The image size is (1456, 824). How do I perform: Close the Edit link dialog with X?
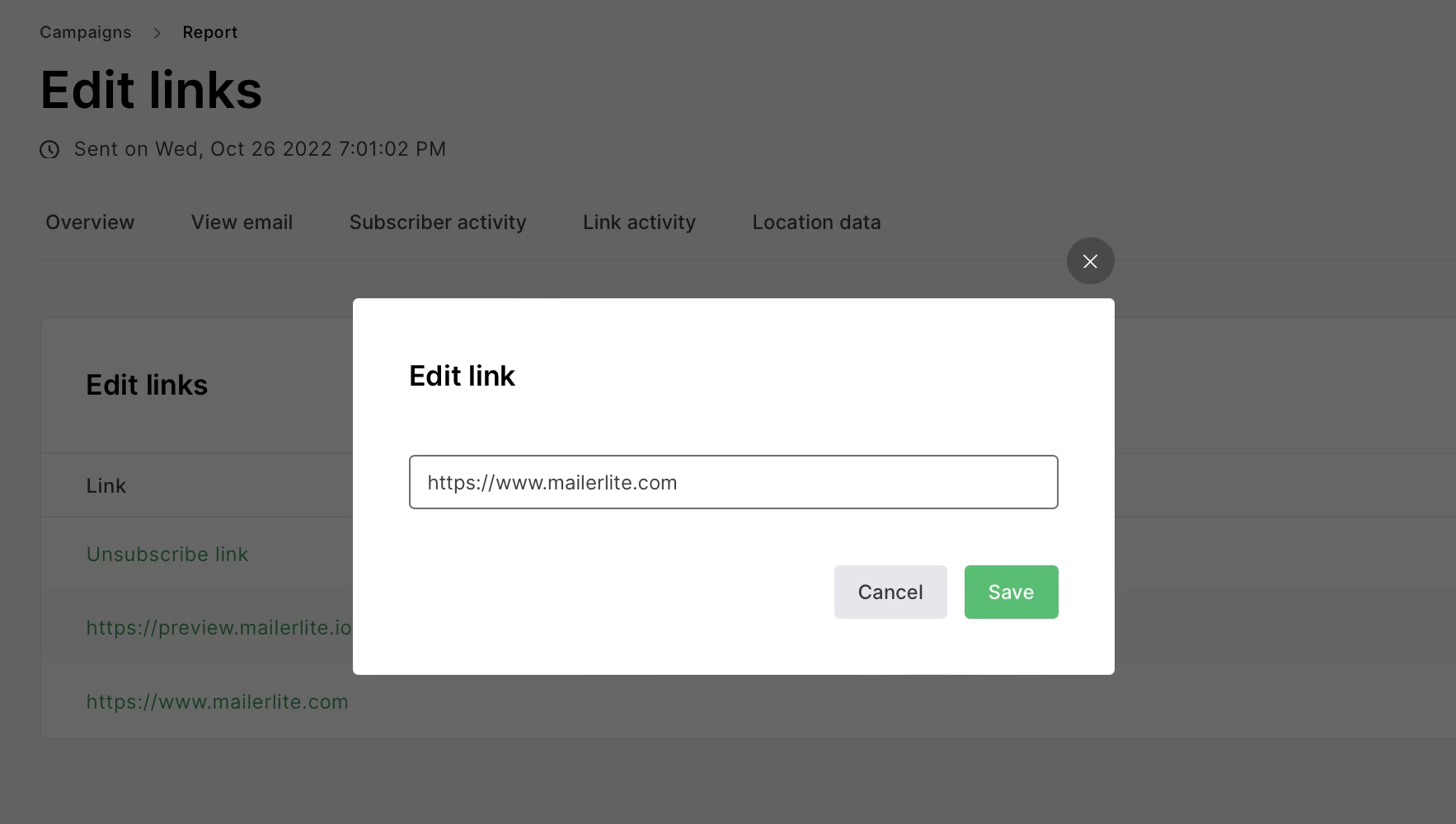coord(1090,261)
